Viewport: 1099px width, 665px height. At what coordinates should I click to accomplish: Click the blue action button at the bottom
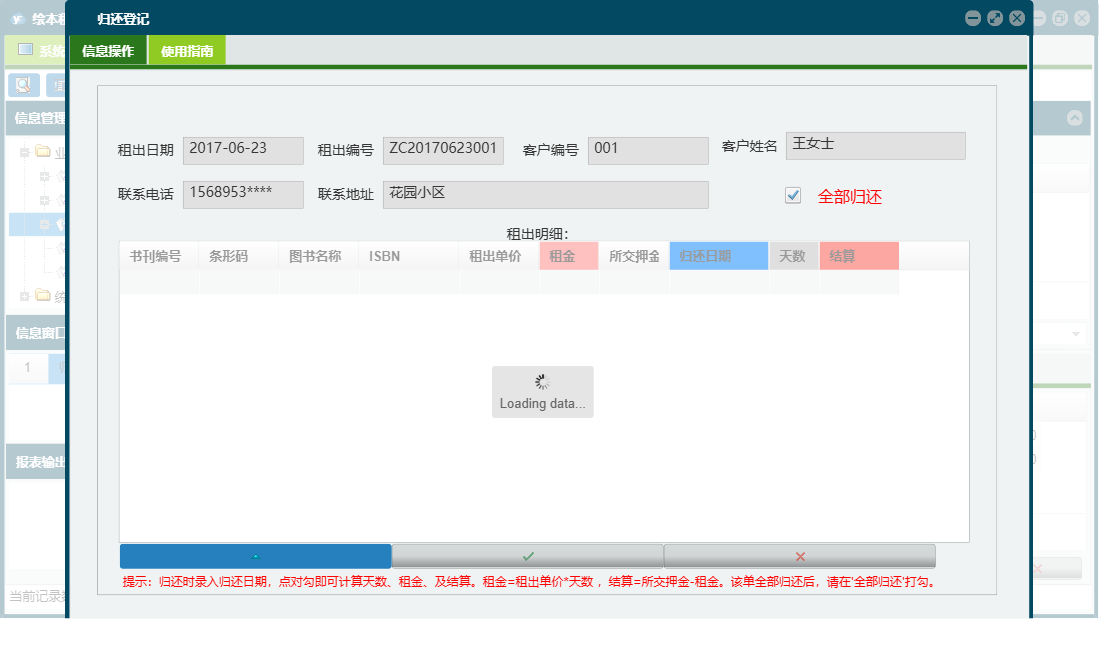(255, 556)
